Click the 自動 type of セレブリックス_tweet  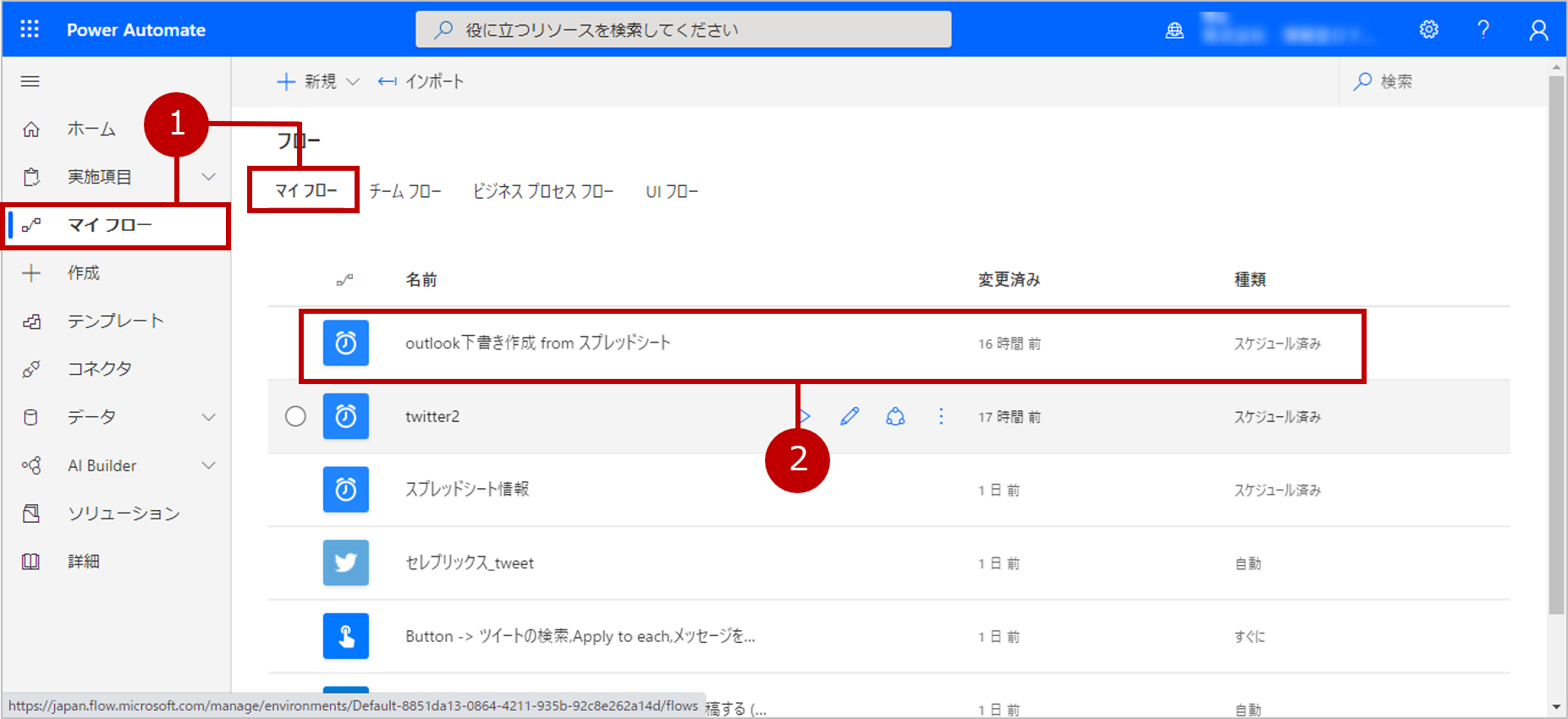click(x=1248, y=563)
